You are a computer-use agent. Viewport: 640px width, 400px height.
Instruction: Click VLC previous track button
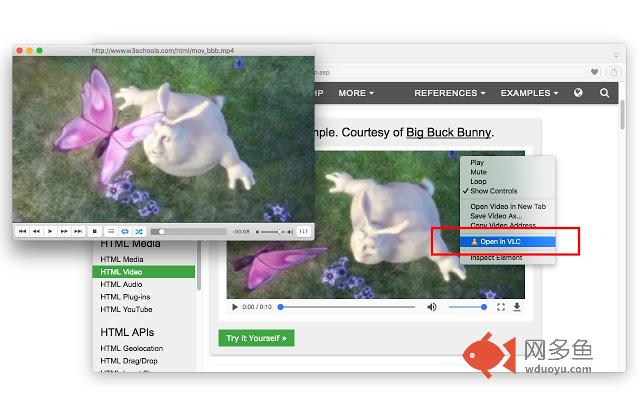[22, 231]
